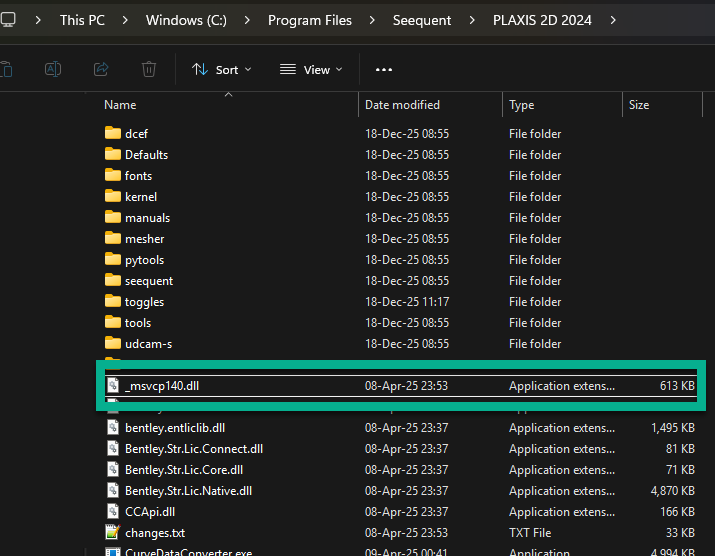The width and height of the screenshot is (715, 556).
Task: Expand chevron after This PC
Action: (x=125, y=20)
